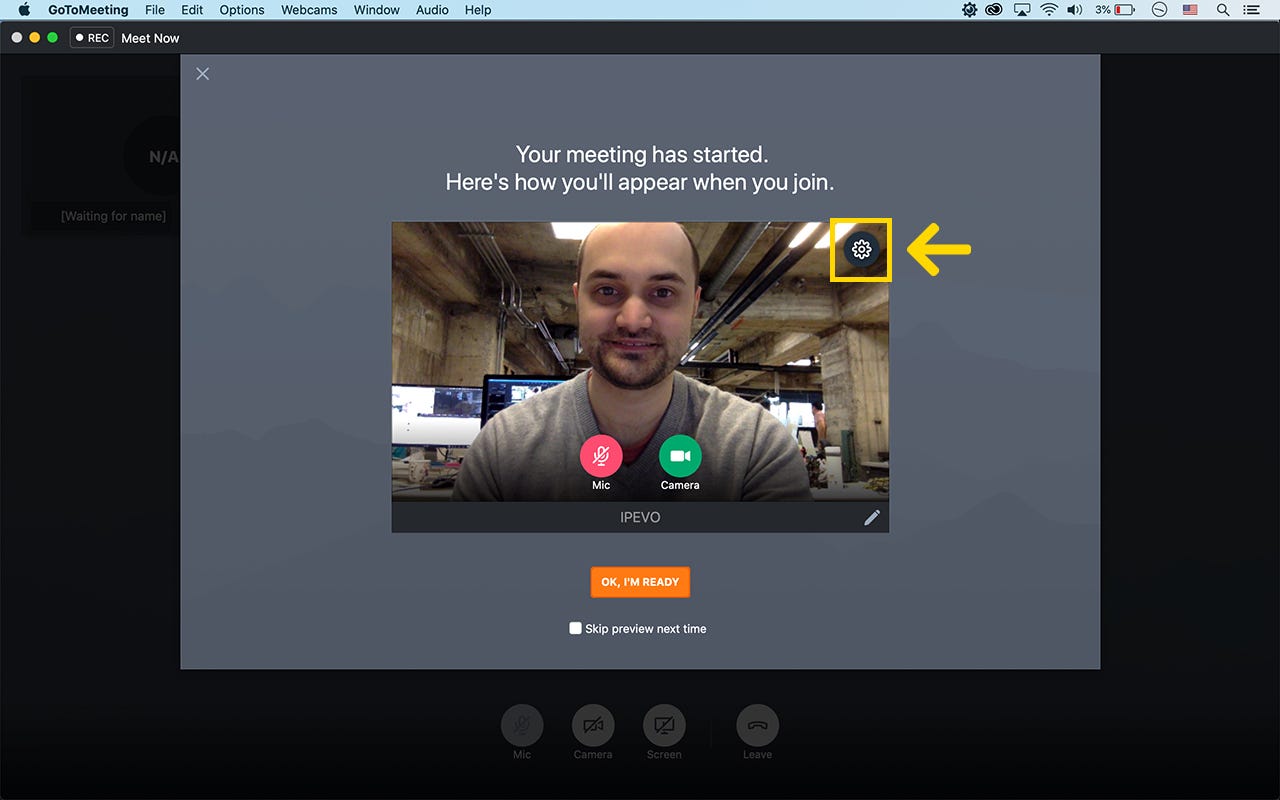The image size is (1280, 800).
Task: Enable Skip preview next time
Action: point(575,627)
